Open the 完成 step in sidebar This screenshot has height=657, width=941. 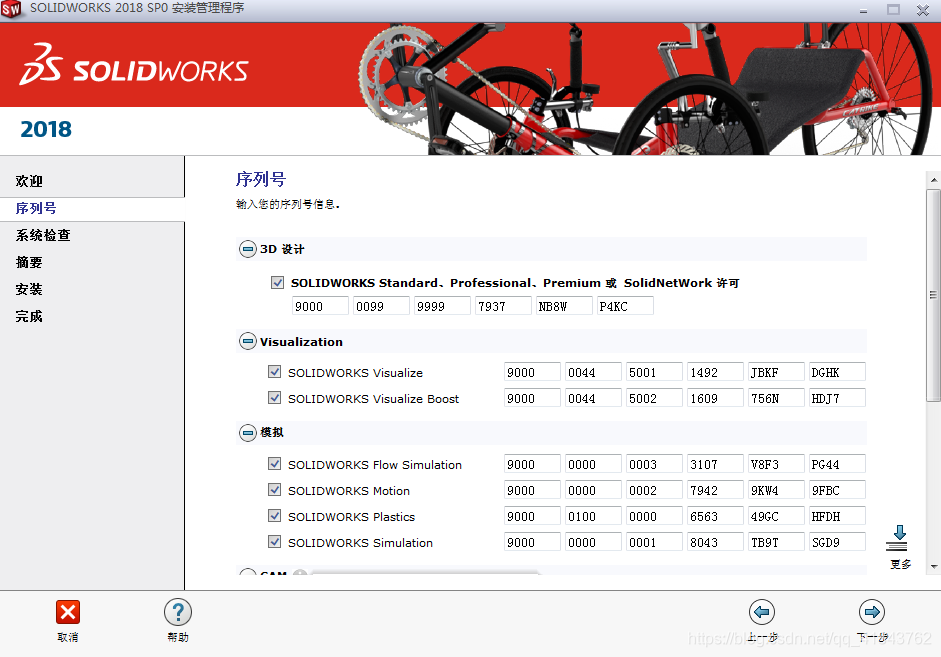pos(29,316)
